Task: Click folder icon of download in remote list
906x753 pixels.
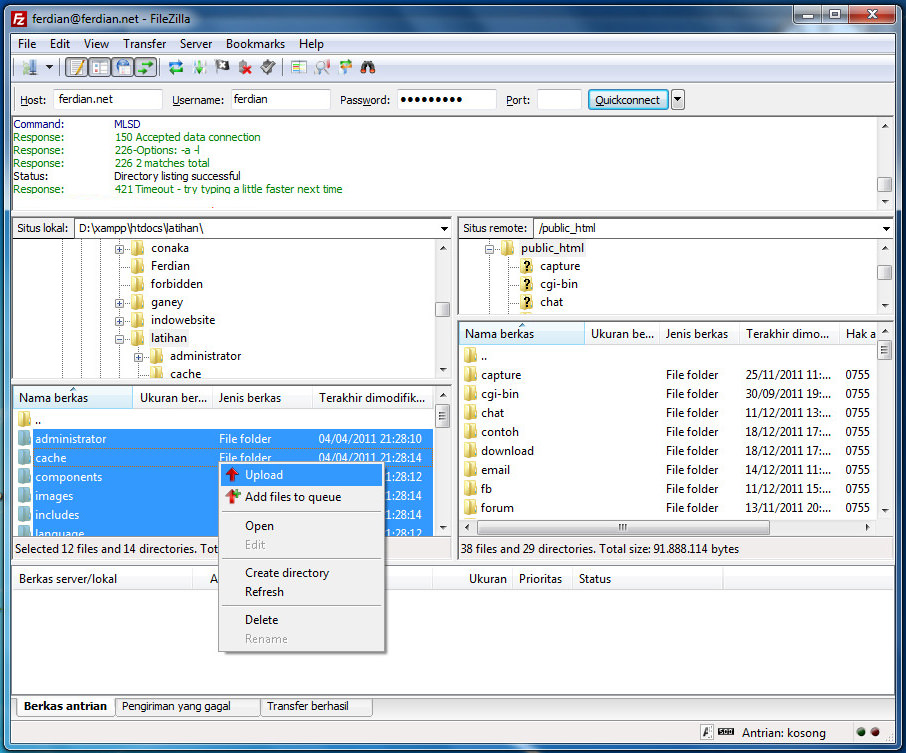Action: (471, 451)
